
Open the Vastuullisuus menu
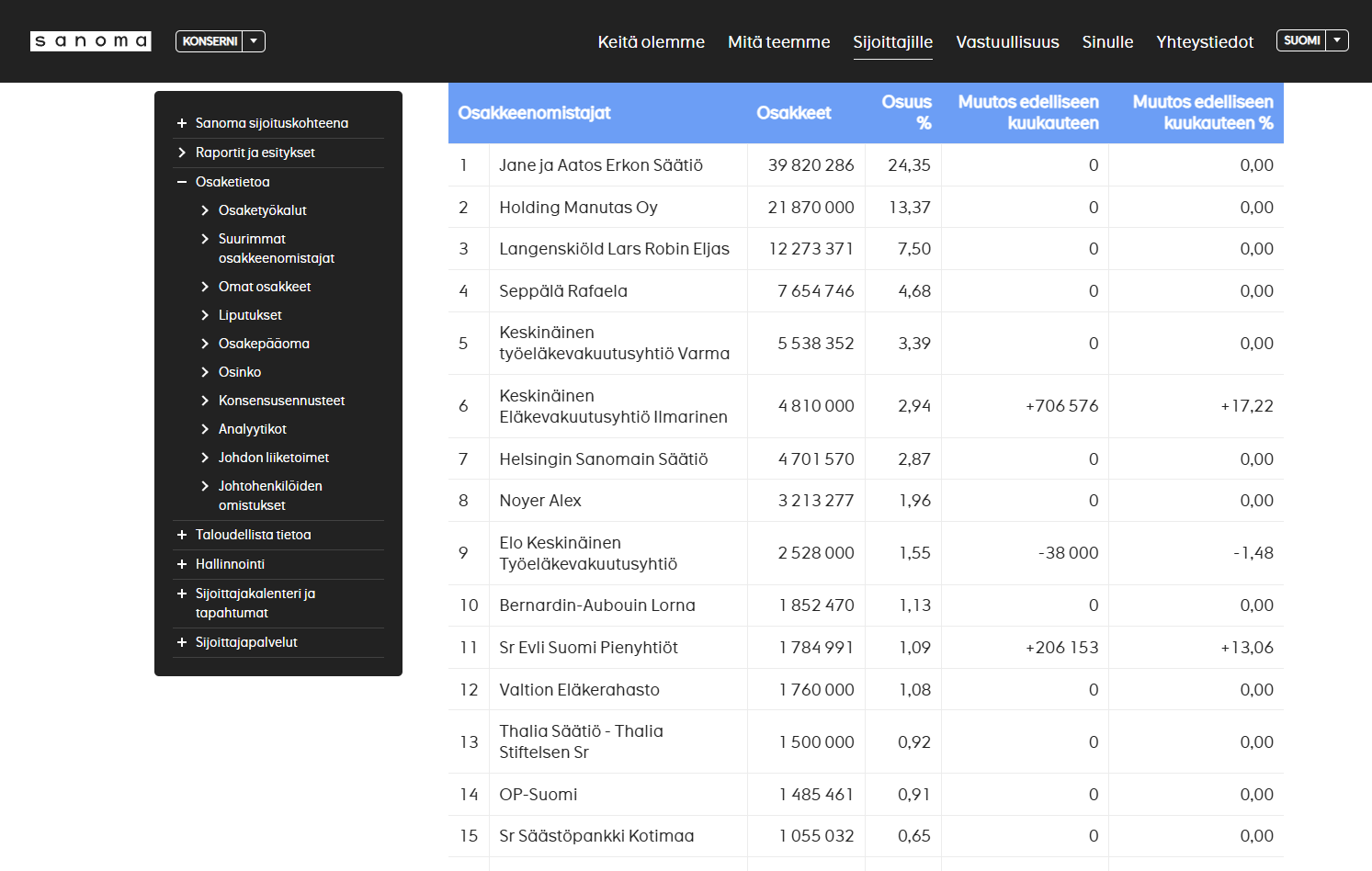(1007, 42)
